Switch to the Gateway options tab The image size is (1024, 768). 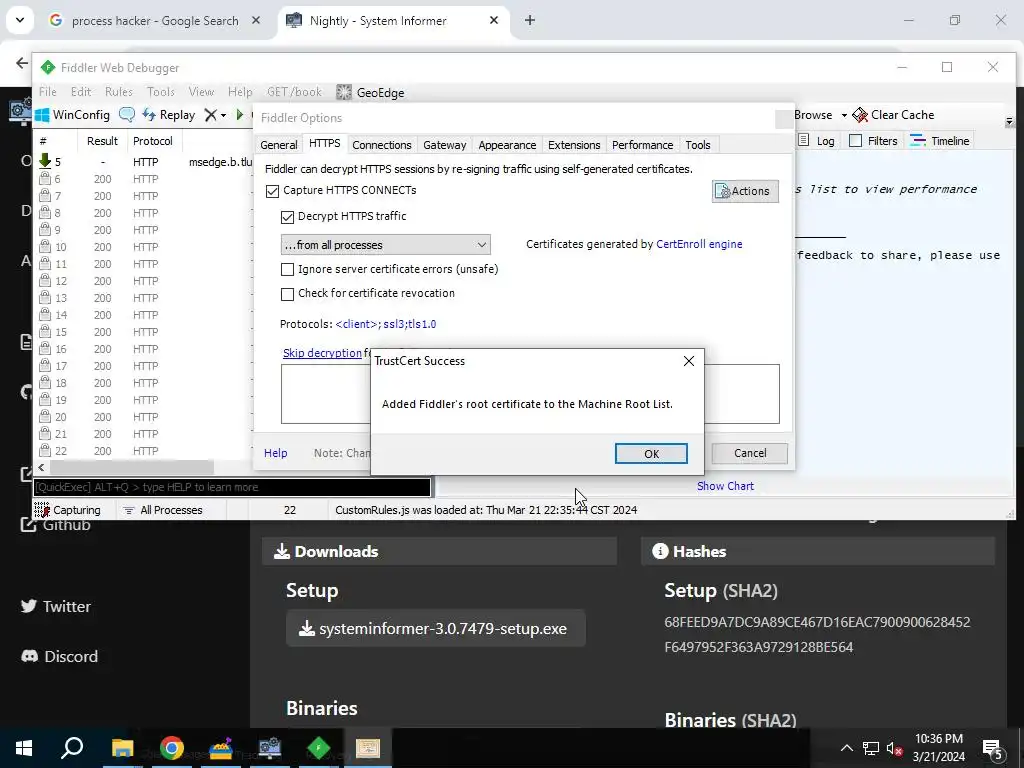click(x=444, y=145)
